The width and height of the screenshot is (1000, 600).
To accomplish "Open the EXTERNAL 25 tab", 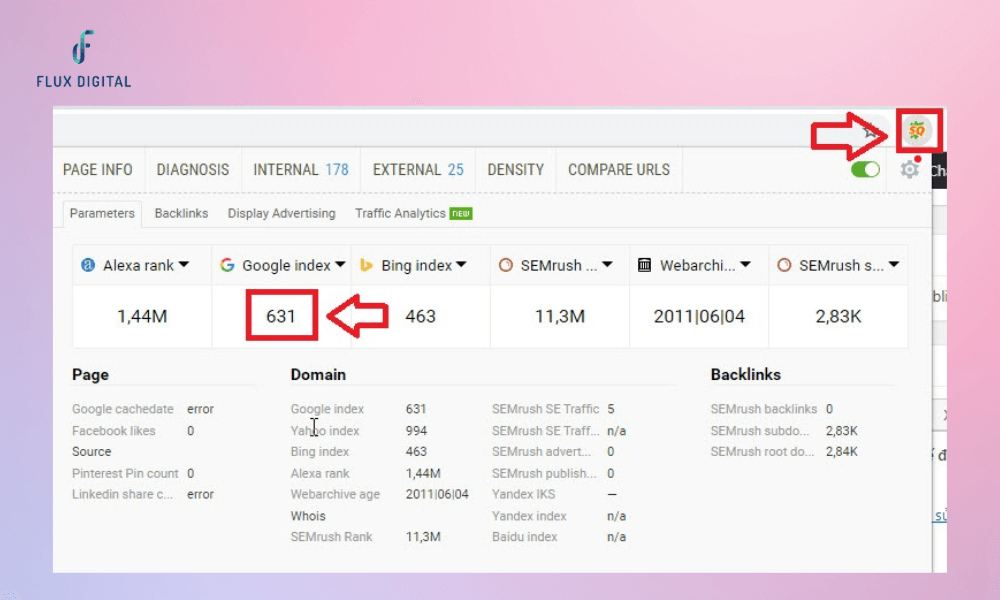I will 418,170.
